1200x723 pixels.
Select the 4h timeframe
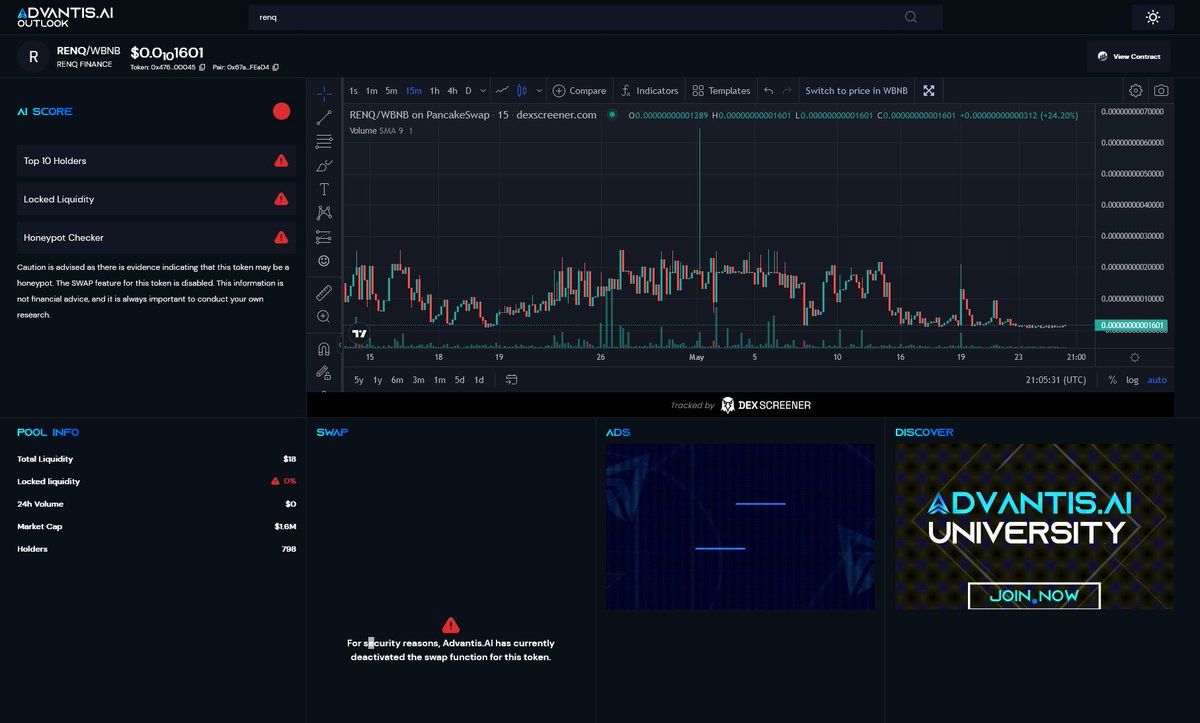[x=452, y=90]
